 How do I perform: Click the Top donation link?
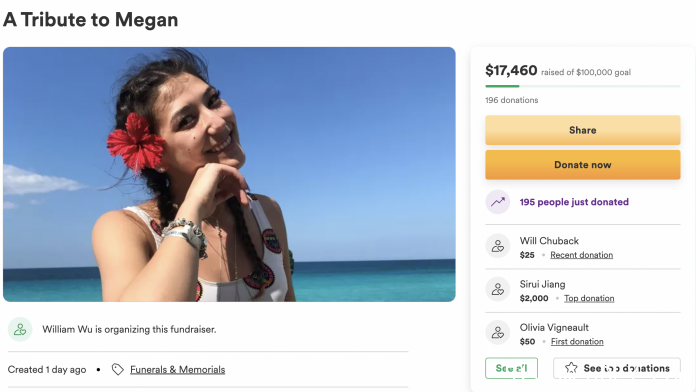(589, 298)
